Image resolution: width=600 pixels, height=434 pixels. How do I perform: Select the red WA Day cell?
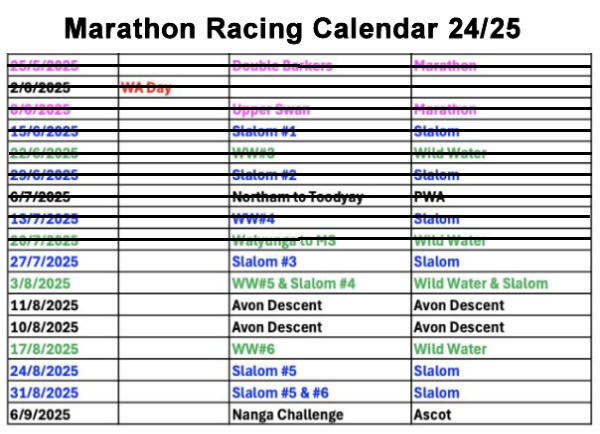pyautogui.click(x=146, y=88)
